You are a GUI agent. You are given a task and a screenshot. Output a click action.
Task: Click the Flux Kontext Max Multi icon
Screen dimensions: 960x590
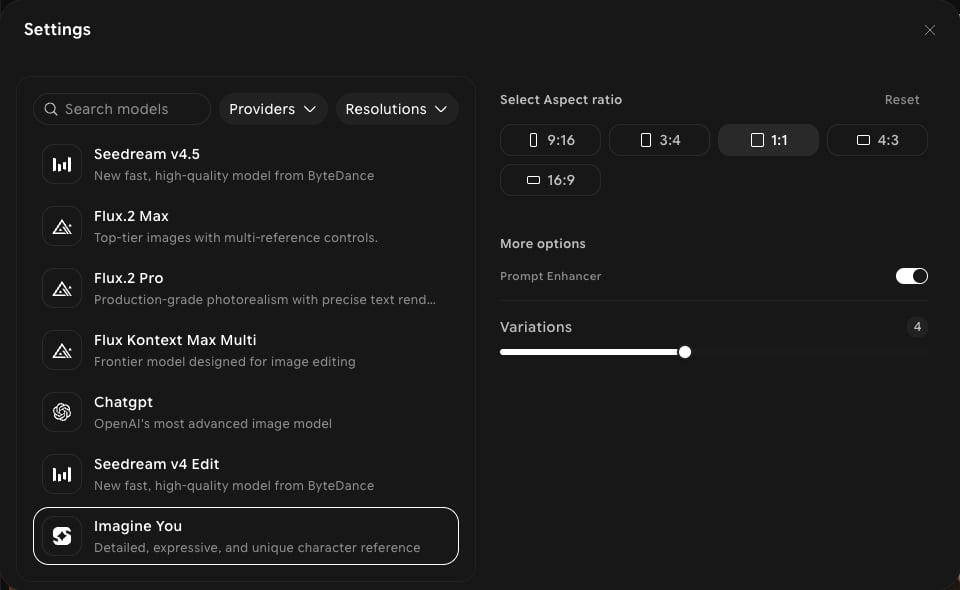tap(62, 350)
